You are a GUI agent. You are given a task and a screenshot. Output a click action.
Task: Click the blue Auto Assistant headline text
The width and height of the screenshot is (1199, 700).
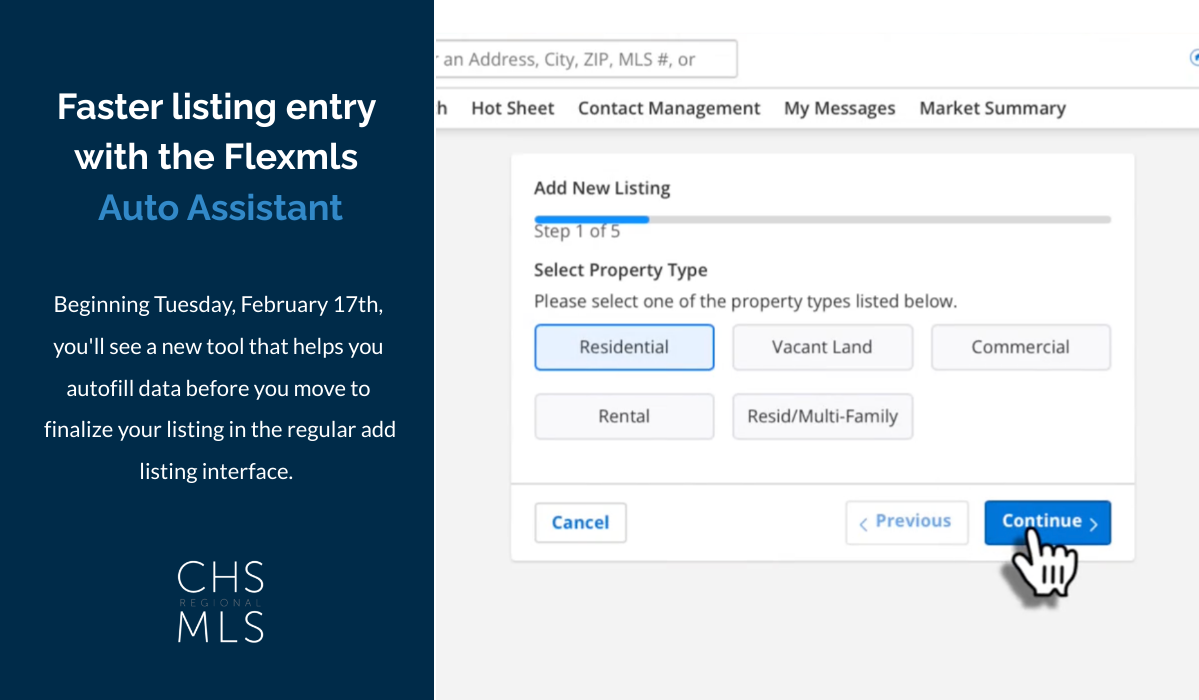[220, 207]
